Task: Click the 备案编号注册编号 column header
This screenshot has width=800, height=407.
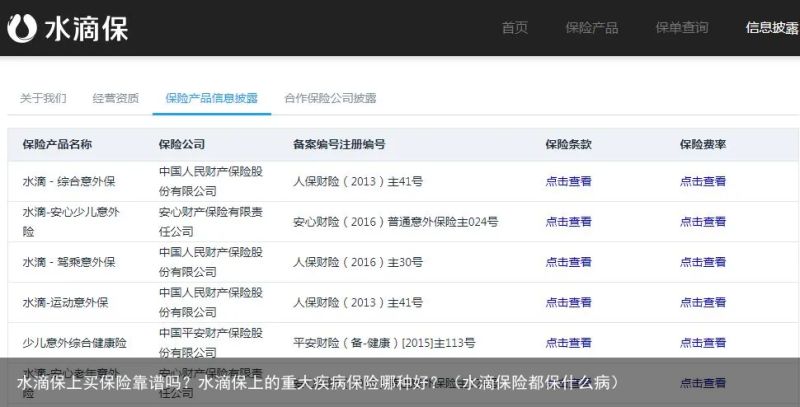Action: (339, 144)
